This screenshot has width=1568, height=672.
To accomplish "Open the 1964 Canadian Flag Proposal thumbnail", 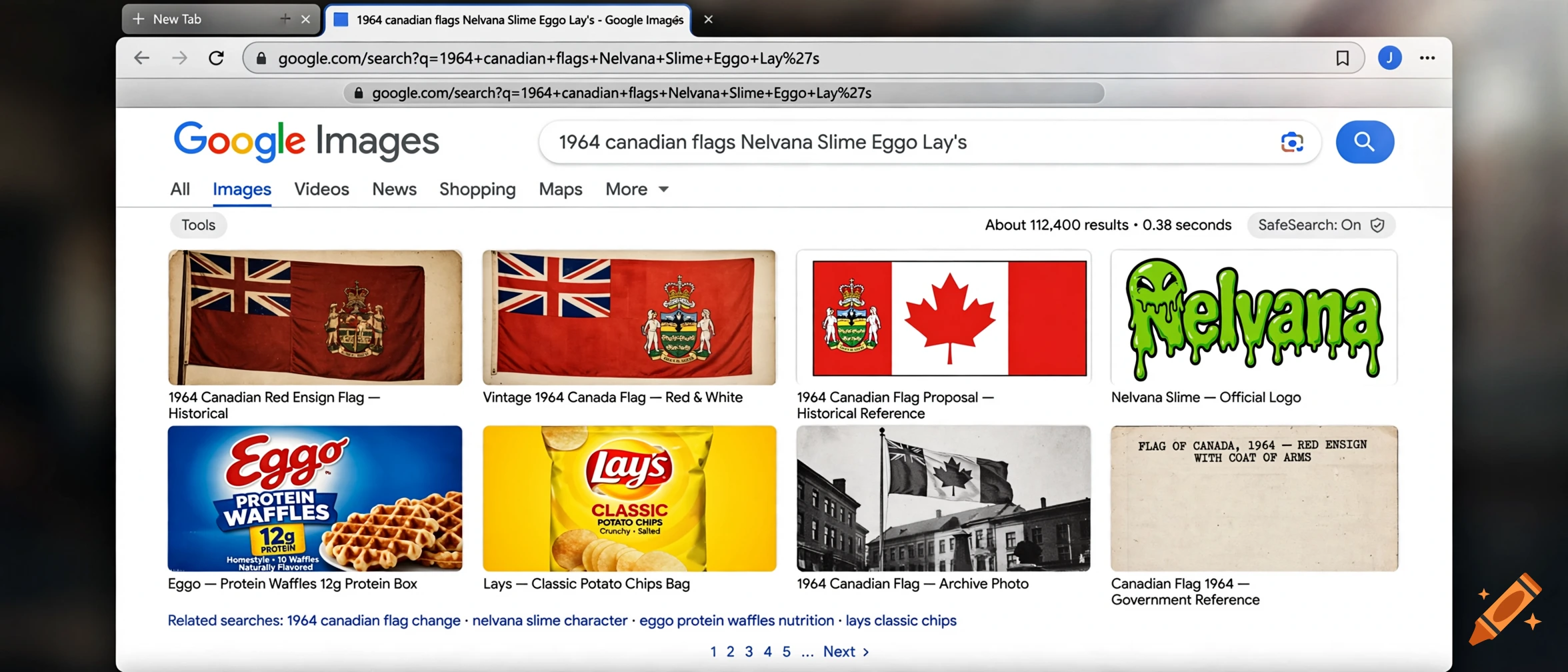I will tap(943, 317).
